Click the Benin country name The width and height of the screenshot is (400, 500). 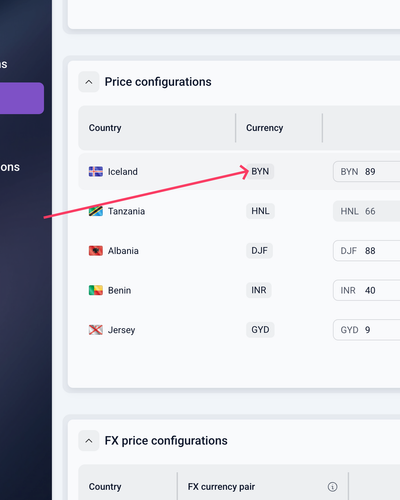pyautogui.click(x=119, y=290)
